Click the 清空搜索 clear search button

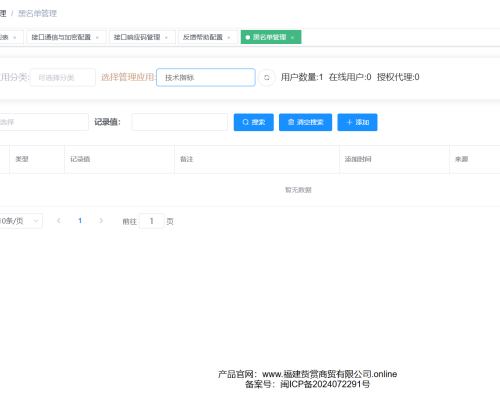coord(305,122)
